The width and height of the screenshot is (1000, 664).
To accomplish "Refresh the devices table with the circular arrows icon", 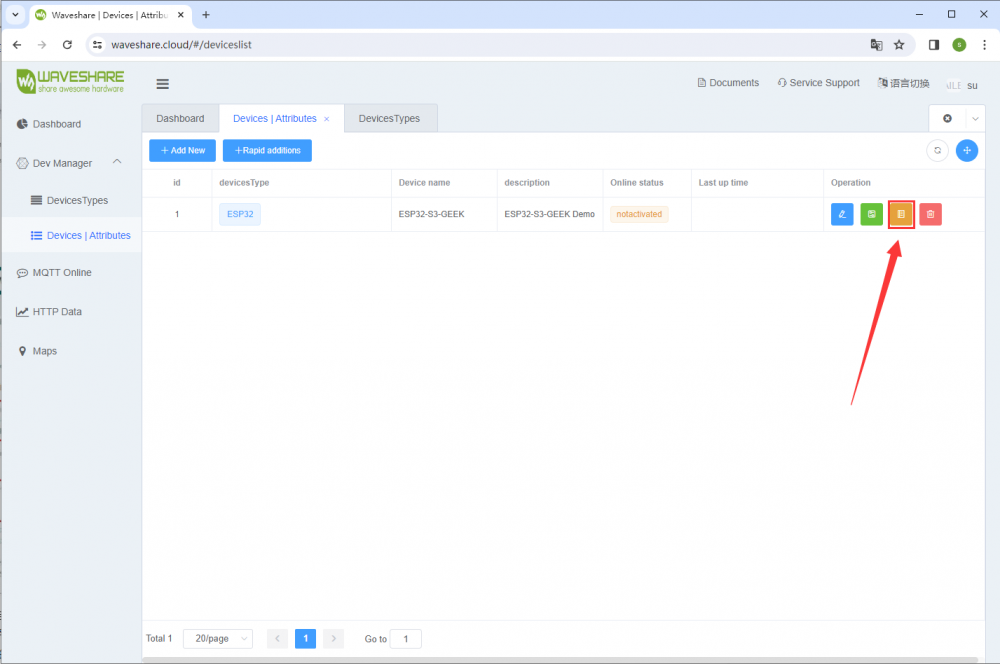I will (x=937, y=150).
